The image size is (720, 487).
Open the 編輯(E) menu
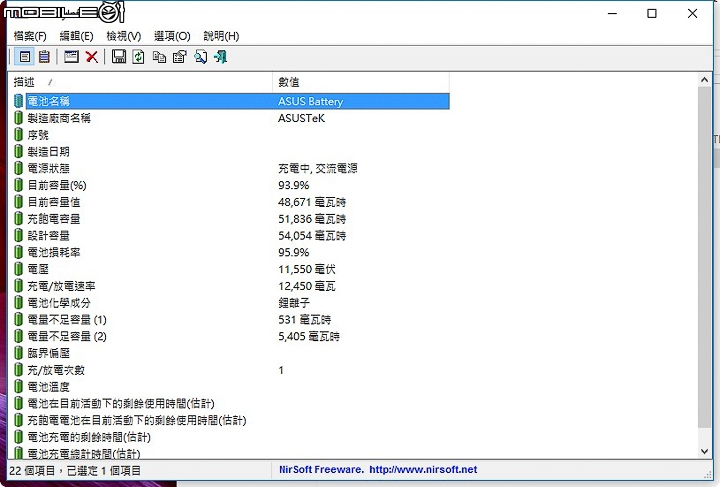coord(76,36)
